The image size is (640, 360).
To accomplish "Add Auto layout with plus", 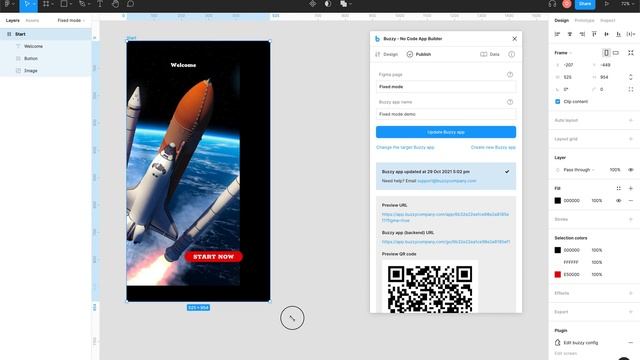I will click(x=631, y=120).
